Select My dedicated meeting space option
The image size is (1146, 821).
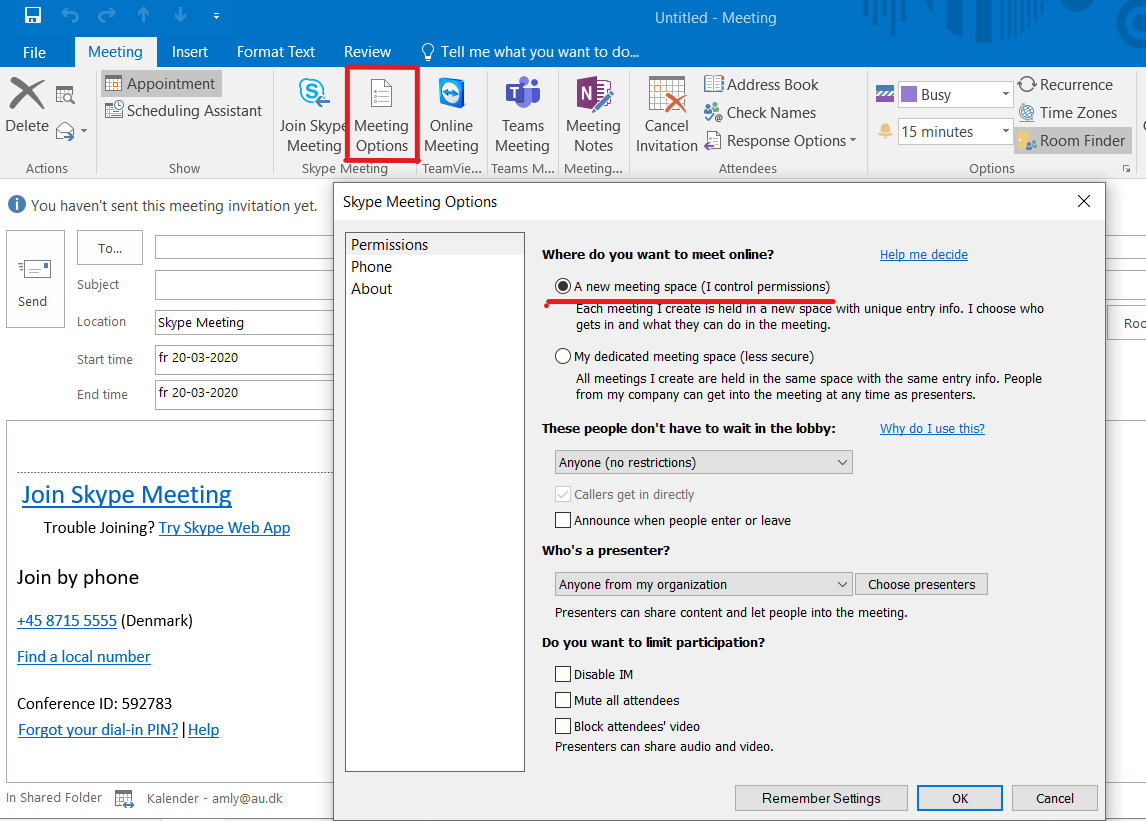click(x=564, y=357)
